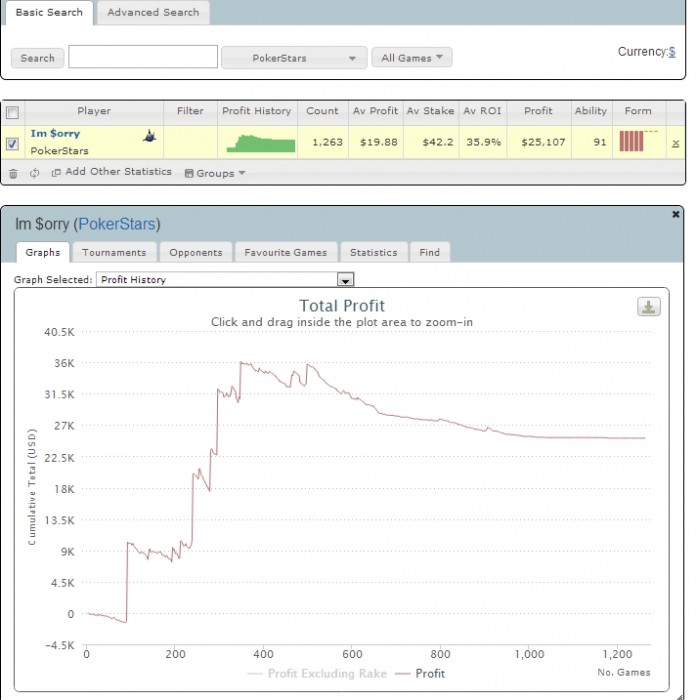Click the Profit History column header
This screenshot has height=700, width=697.
[257, 111]
